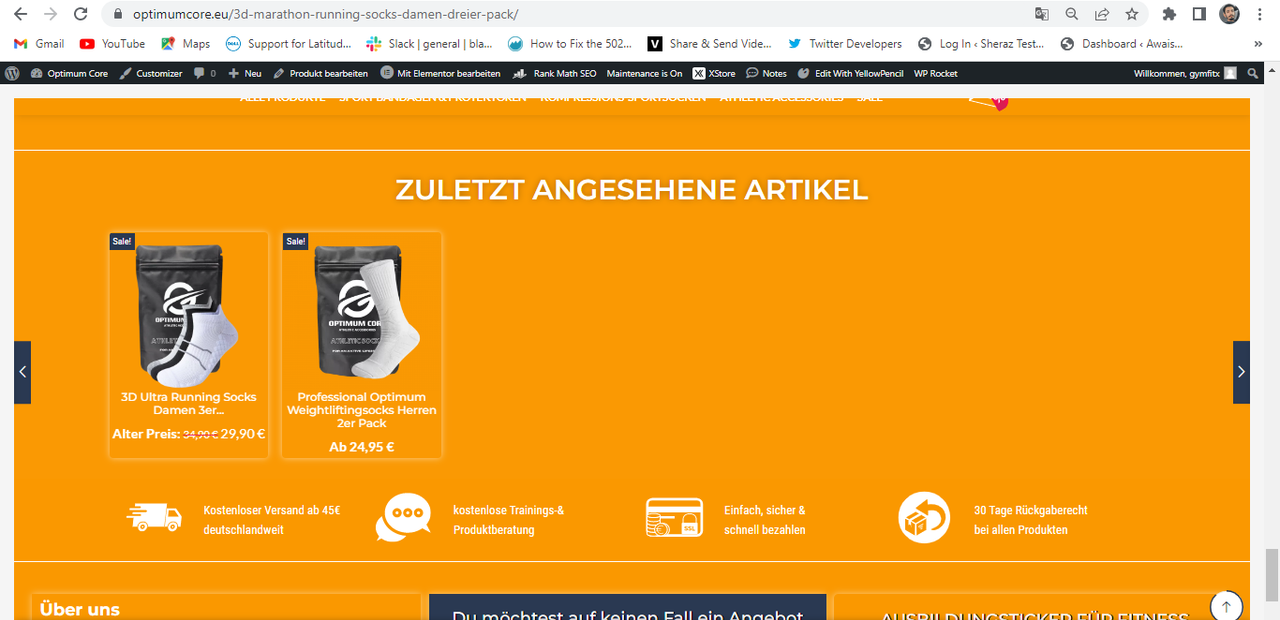Screen dimensions: 1280x620
Task: Click Sale badge on Weightliftingsocks card
Action: point(296,241)
